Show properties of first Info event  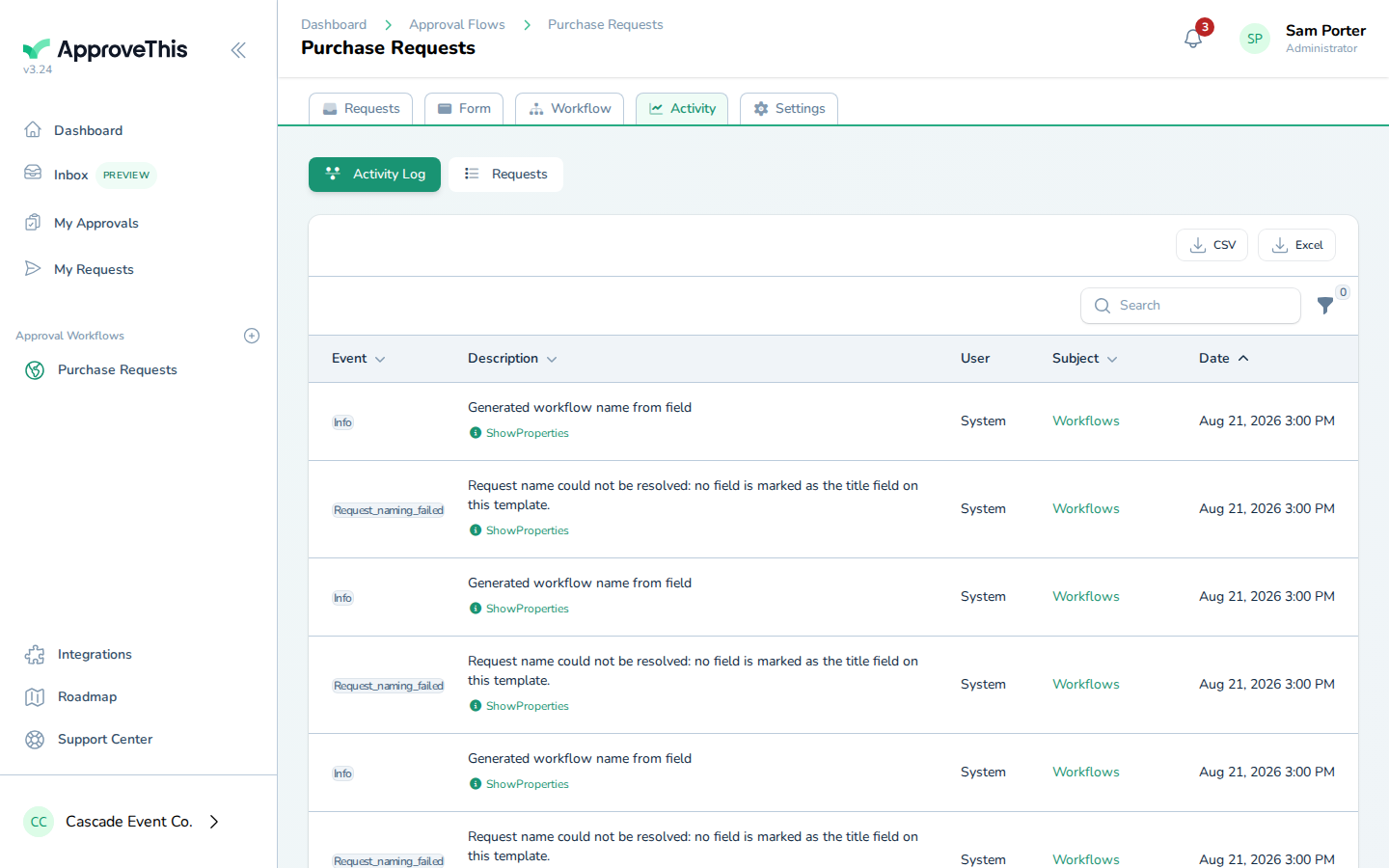tap(519, 433)
